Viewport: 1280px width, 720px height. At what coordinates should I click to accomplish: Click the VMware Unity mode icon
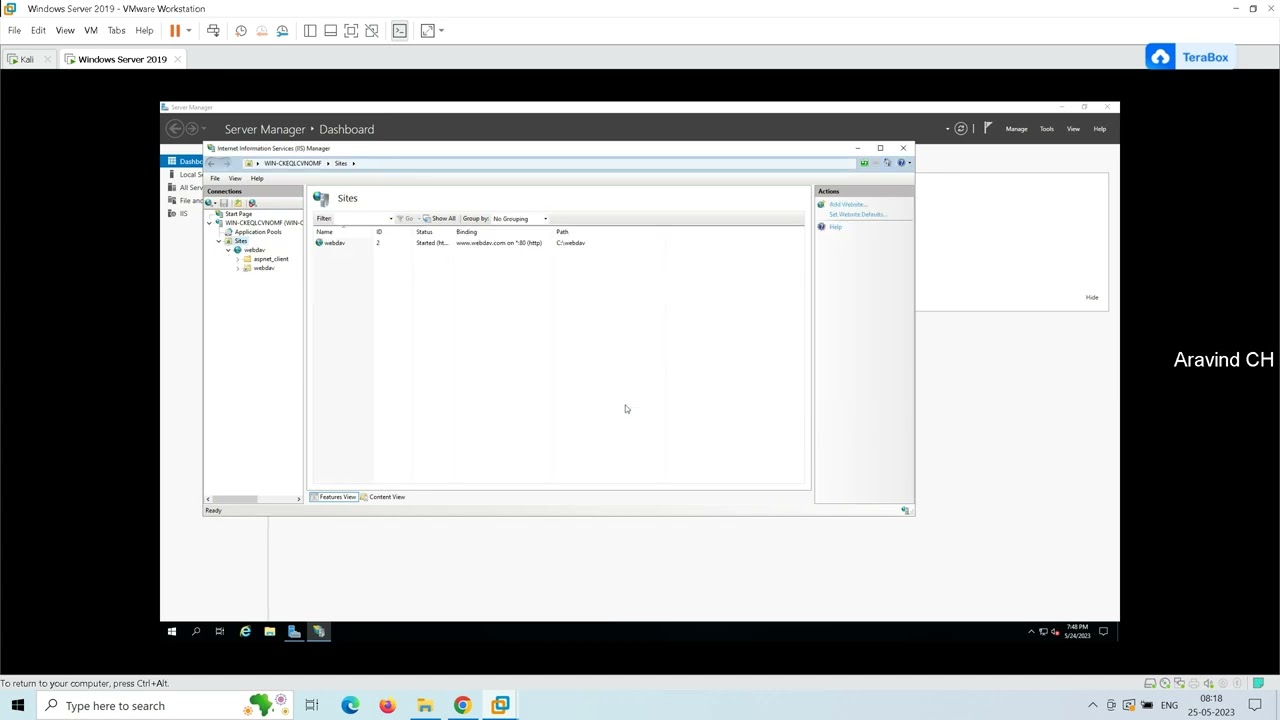[x=372, y=31]
